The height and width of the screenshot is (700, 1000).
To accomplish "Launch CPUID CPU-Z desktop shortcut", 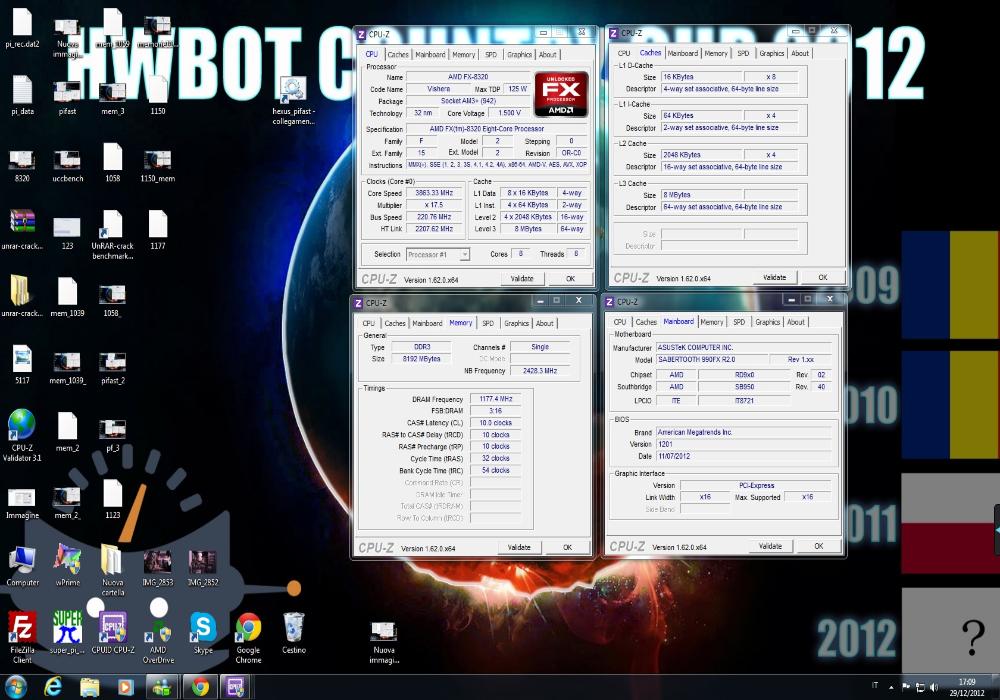I will click(113, 632).
